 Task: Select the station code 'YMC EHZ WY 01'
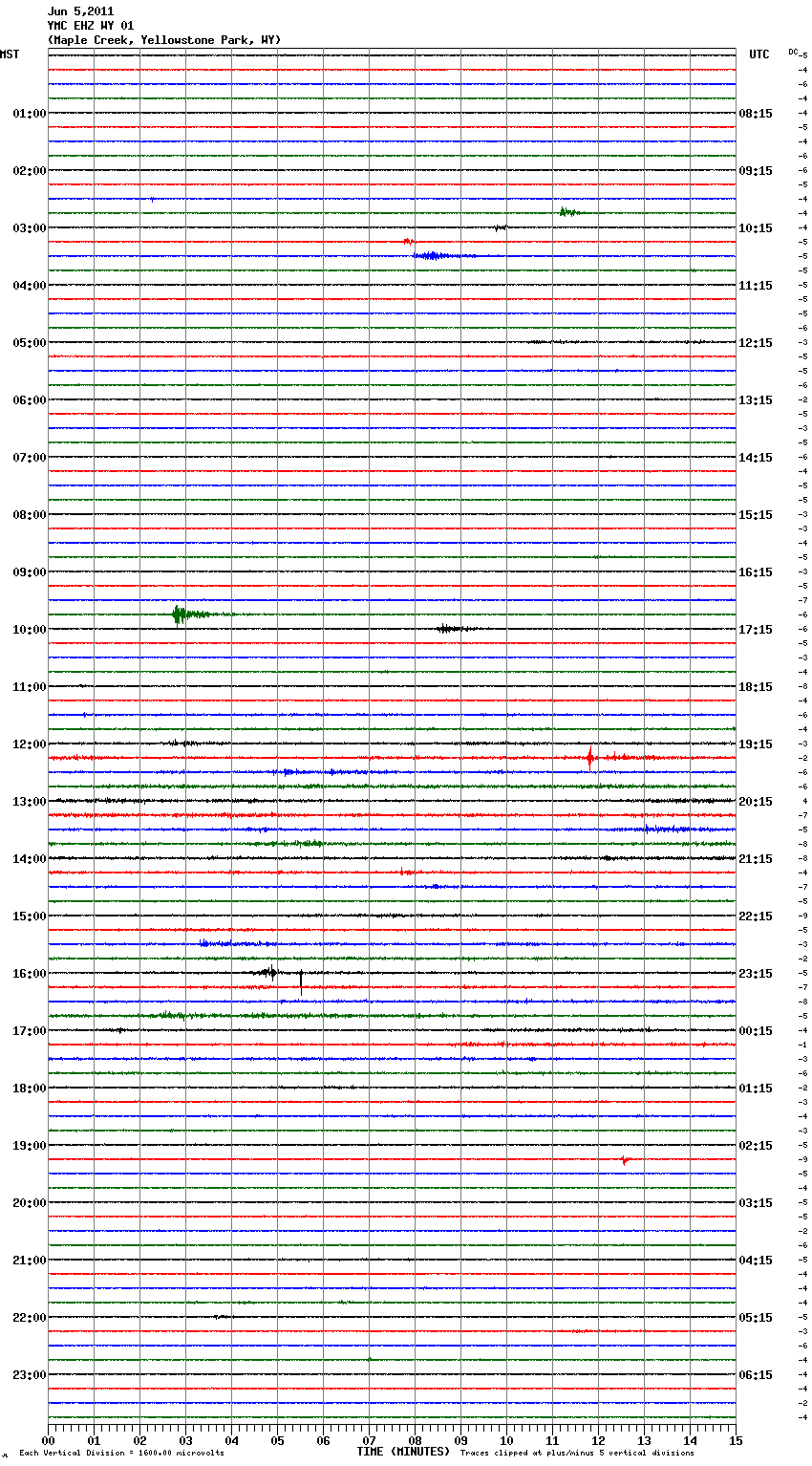(91, 26)
